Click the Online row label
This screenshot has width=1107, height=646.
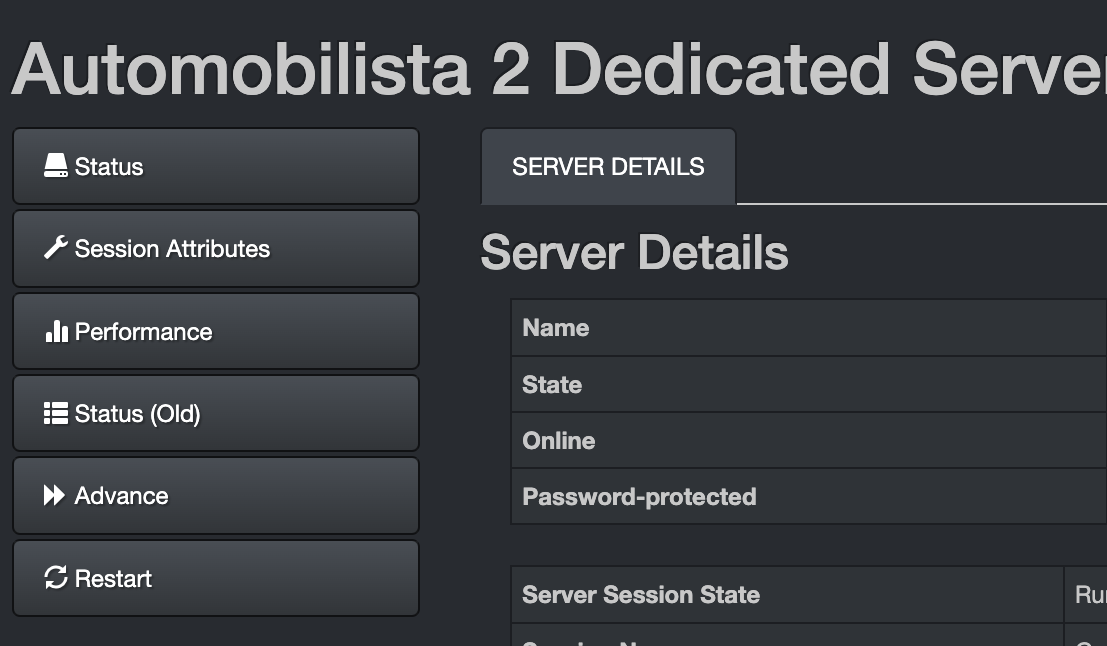(559, 441)
